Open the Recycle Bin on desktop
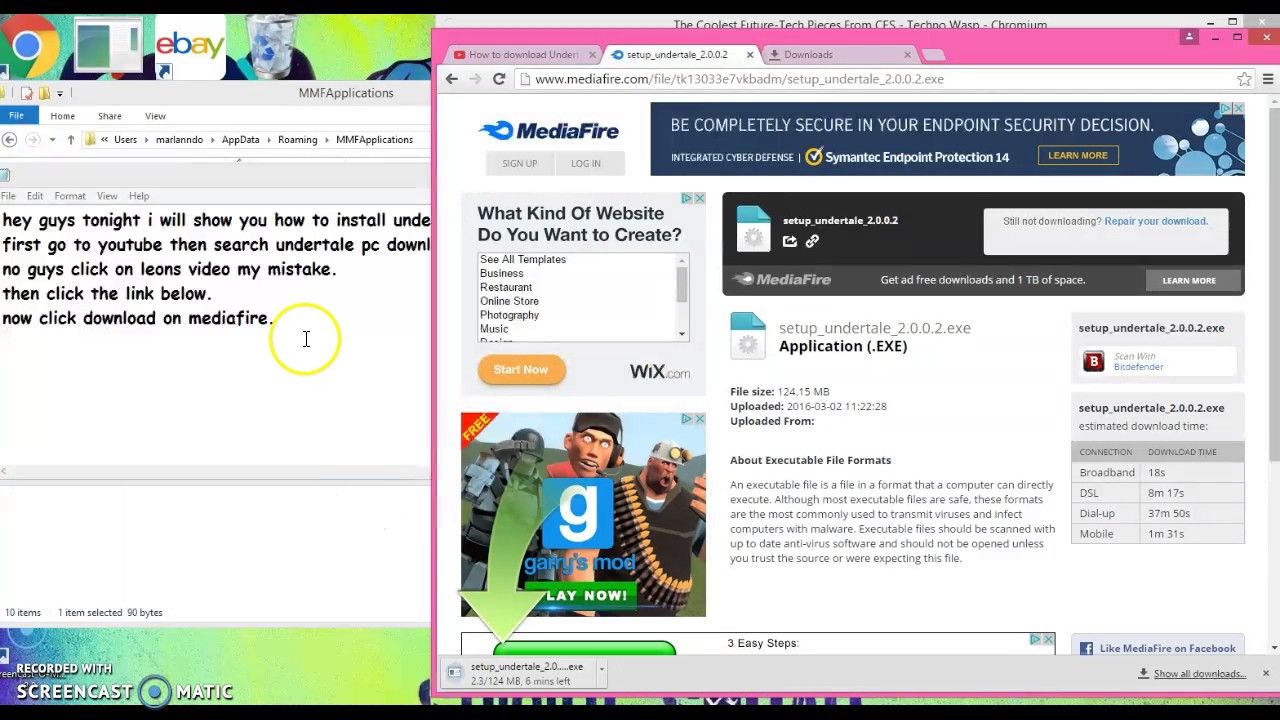This screenshot has width=1280, height=720. [x=269, y=45]
